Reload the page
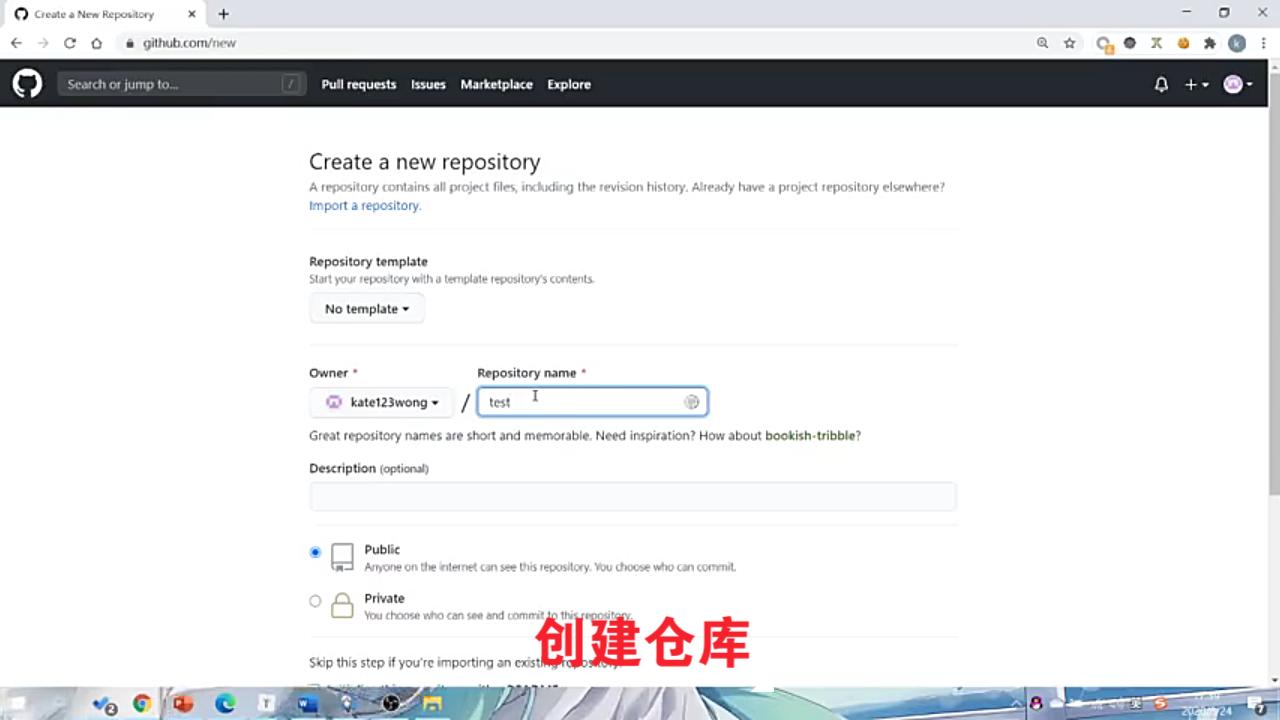The image size is (1280, 720). coord(70,43)
